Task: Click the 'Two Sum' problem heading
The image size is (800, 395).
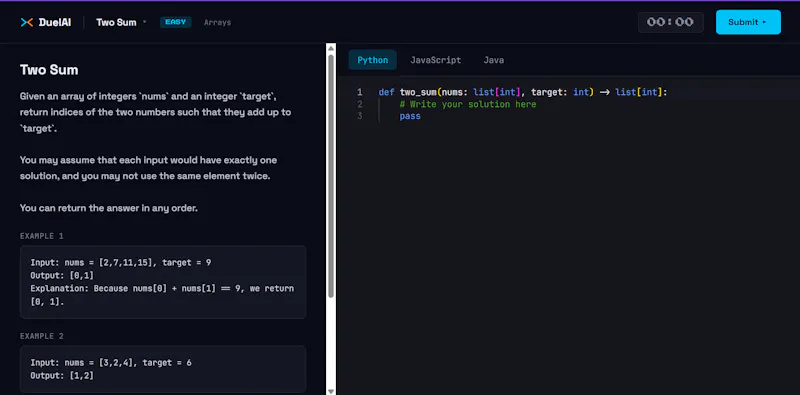Action: click(49, 70)
